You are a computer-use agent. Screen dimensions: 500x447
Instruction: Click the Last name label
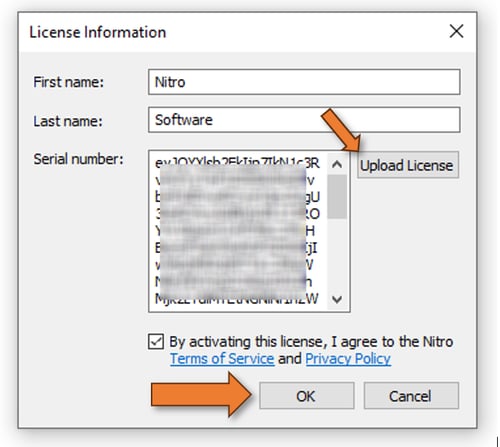pos(68,121)
